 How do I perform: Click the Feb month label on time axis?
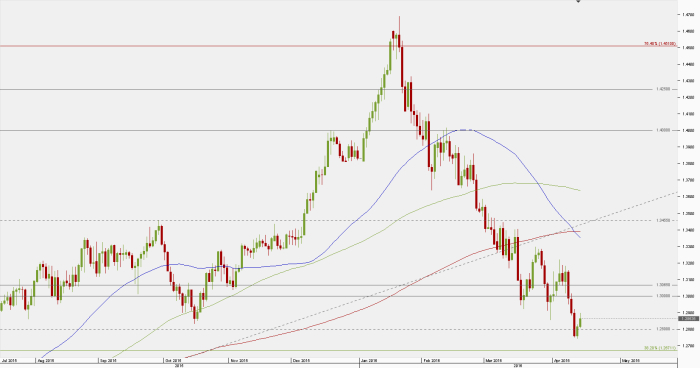tap(431, 360)
